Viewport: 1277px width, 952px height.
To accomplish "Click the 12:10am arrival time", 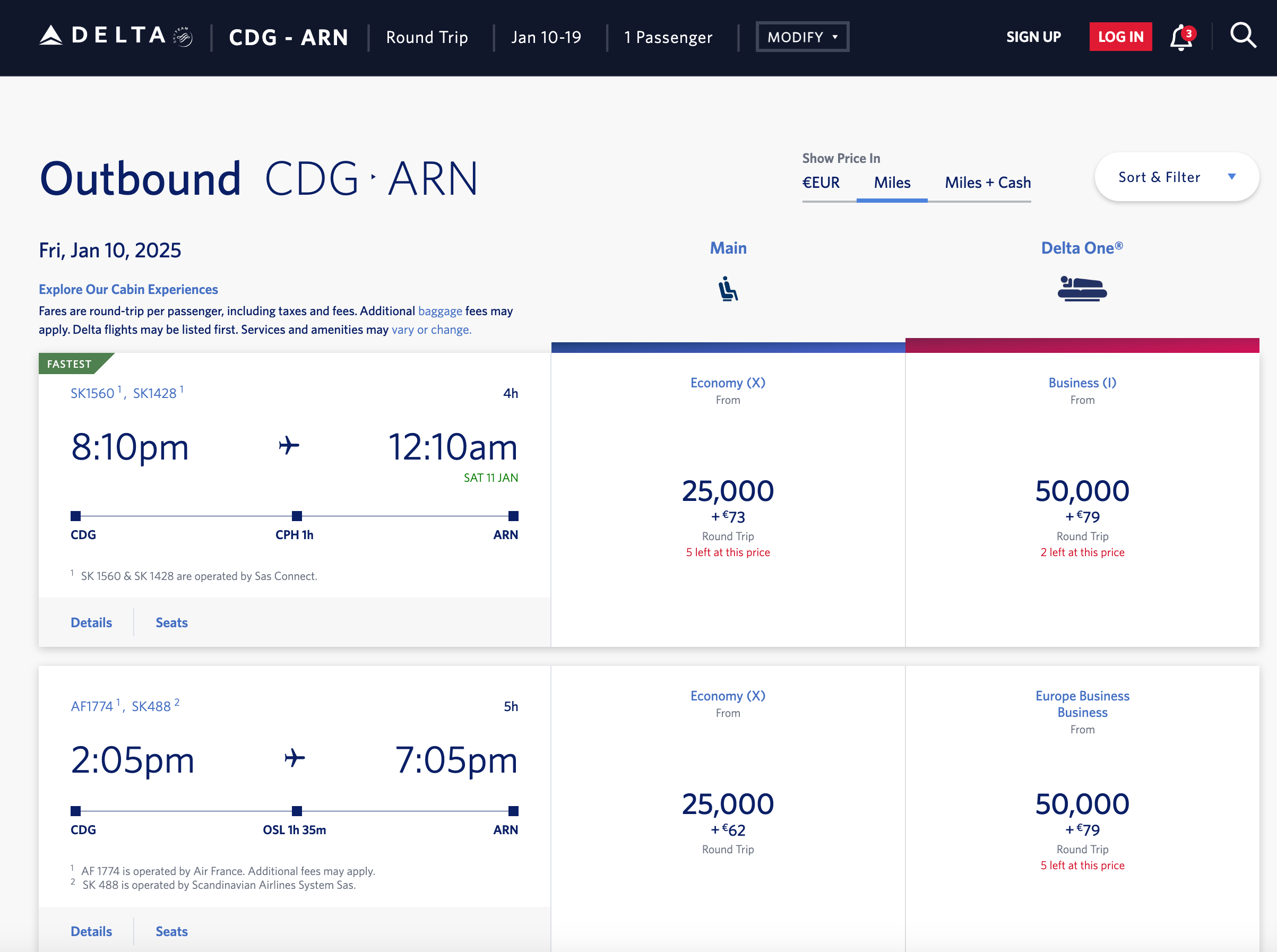I will pyautogui.click(x=452, y=447).
